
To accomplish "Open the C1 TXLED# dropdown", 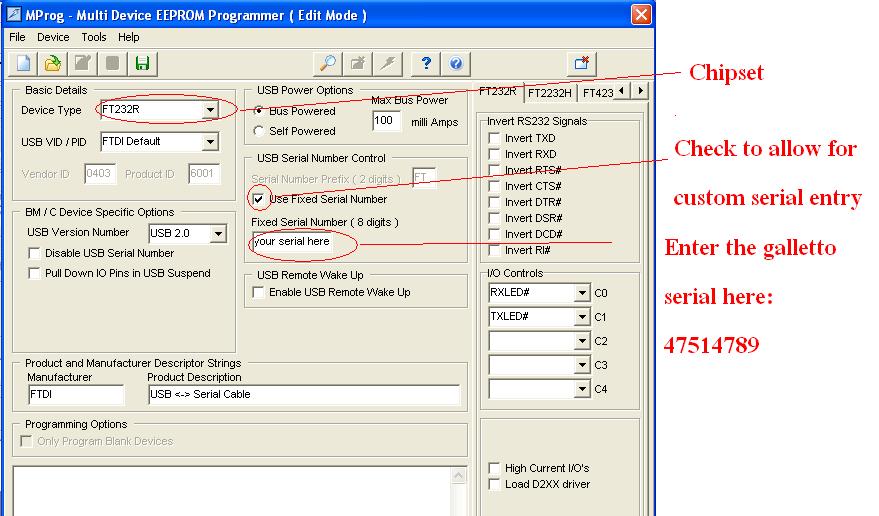I will (582, 317).
